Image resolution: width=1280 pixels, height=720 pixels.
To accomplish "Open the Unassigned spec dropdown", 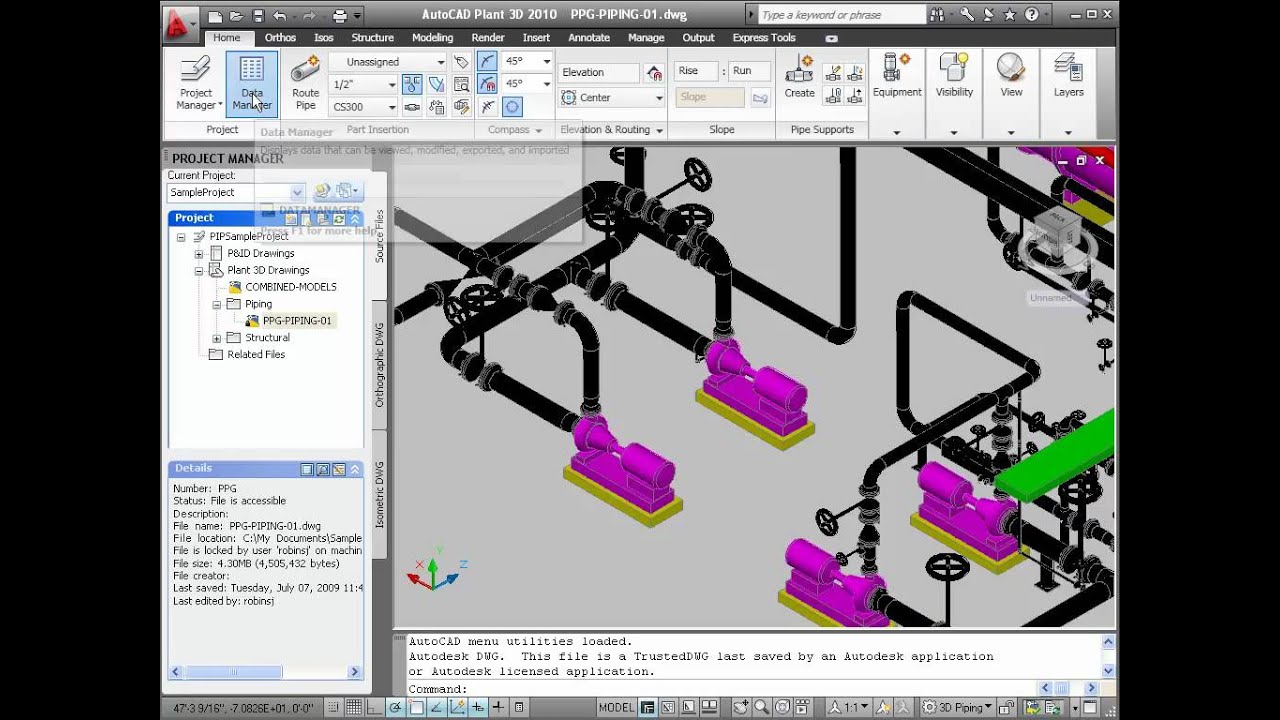I will point(388,62).
